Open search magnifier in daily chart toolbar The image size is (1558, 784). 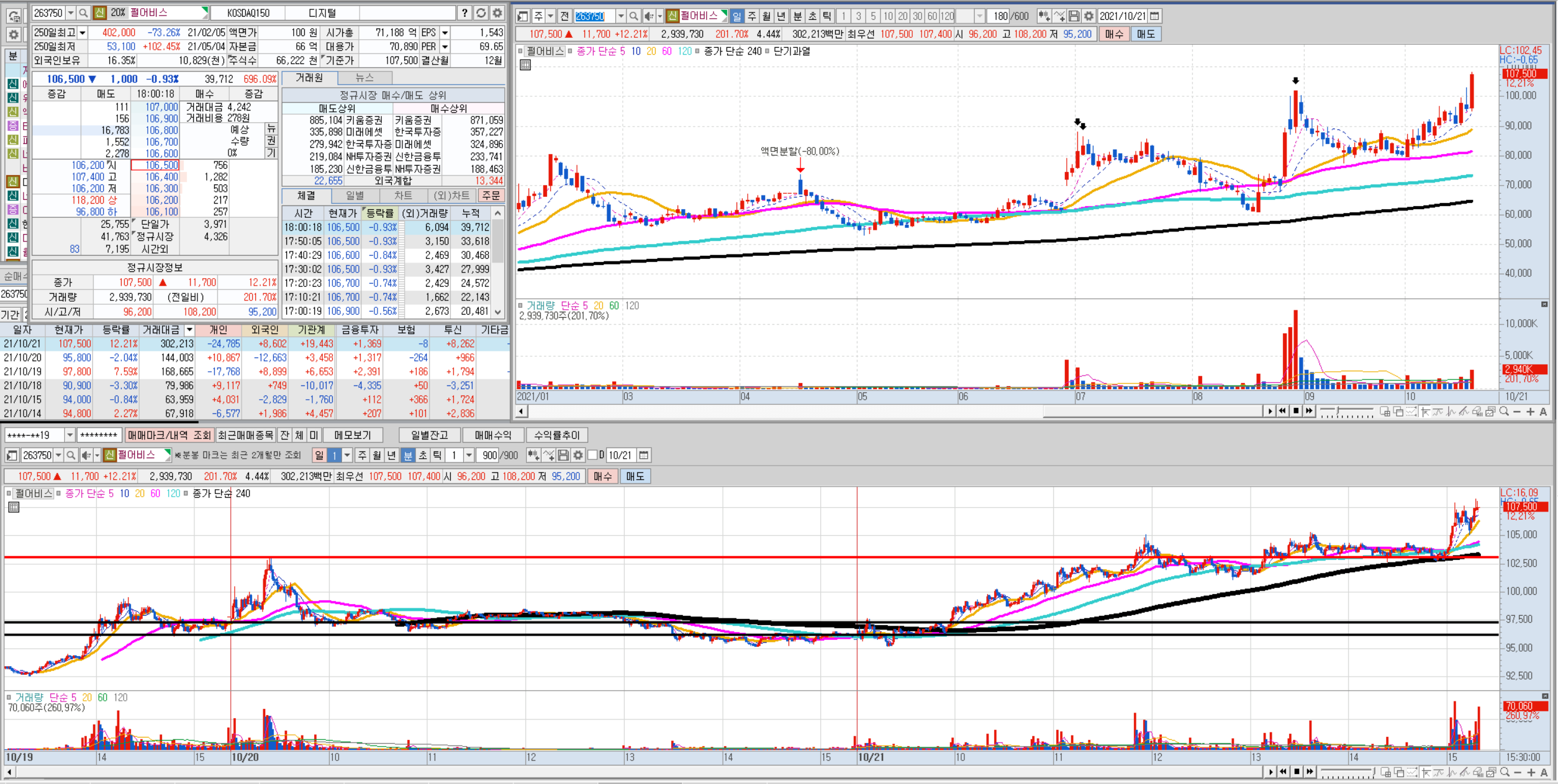(x=633, y=16)
